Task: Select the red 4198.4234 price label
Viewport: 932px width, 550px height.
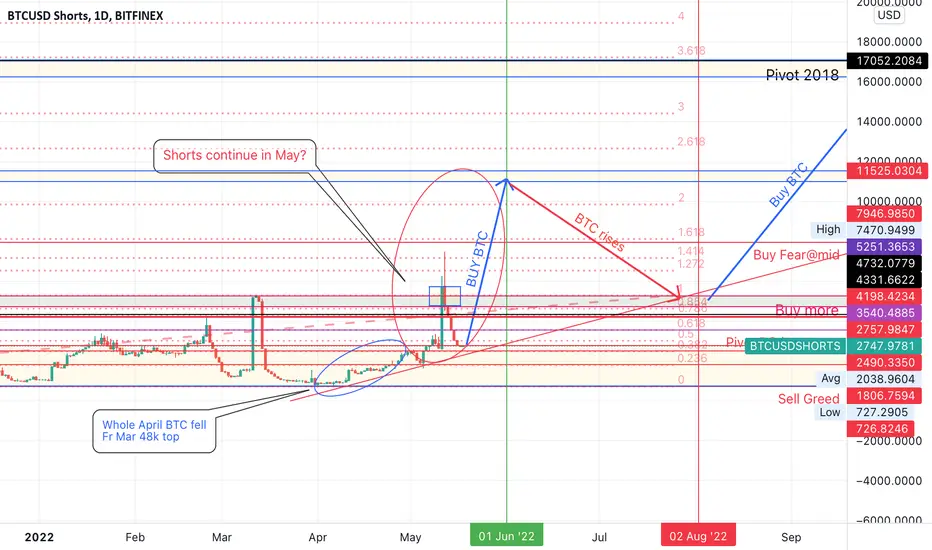Action: (884, 296)
